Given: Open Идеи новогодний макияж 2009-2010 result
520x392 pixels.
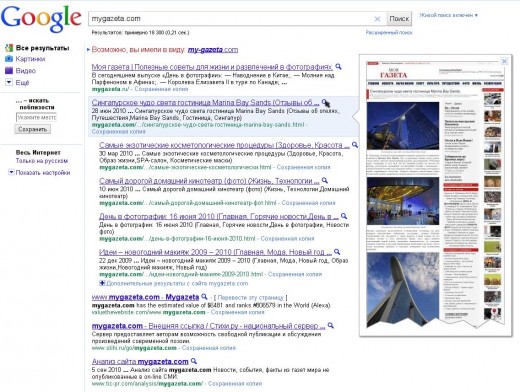Looking at the screenshot, I should pos(215,252).
